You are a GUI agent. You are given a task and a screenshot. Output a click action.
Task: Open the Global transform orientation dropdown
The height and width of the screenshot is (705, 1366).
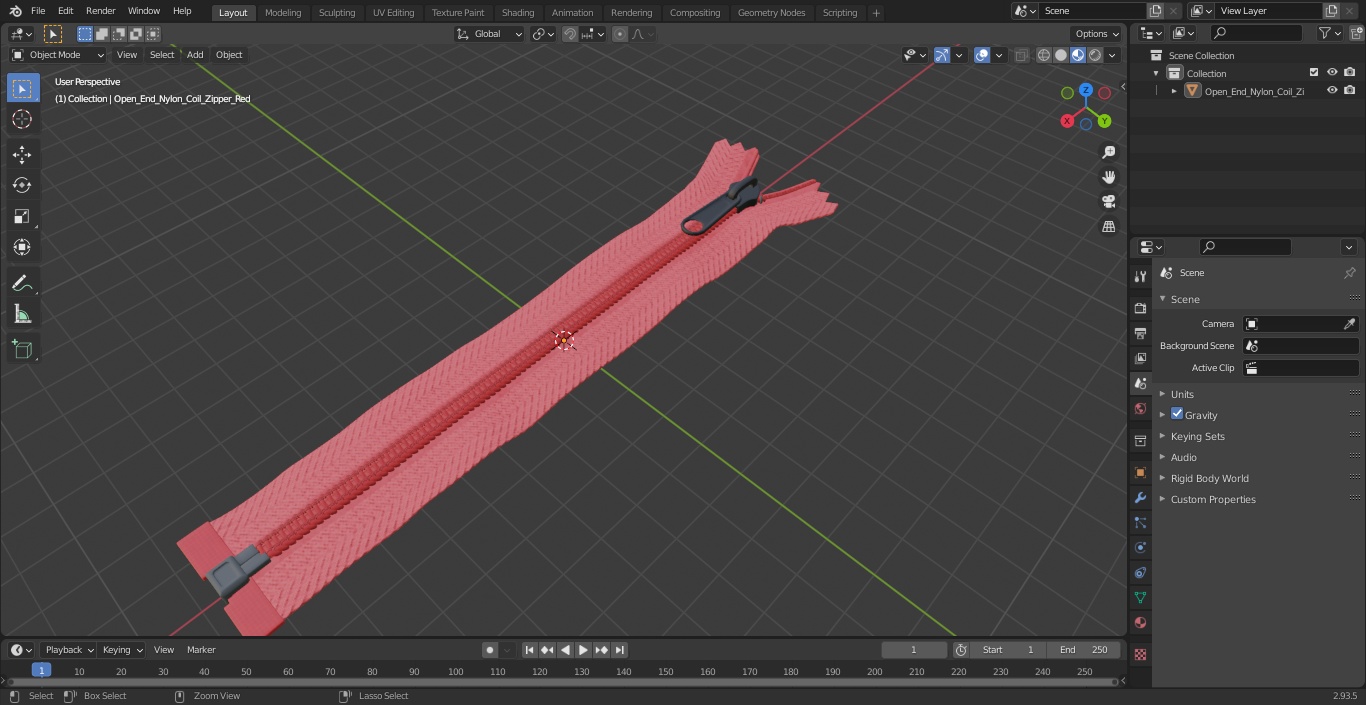(x=490, y=34)
